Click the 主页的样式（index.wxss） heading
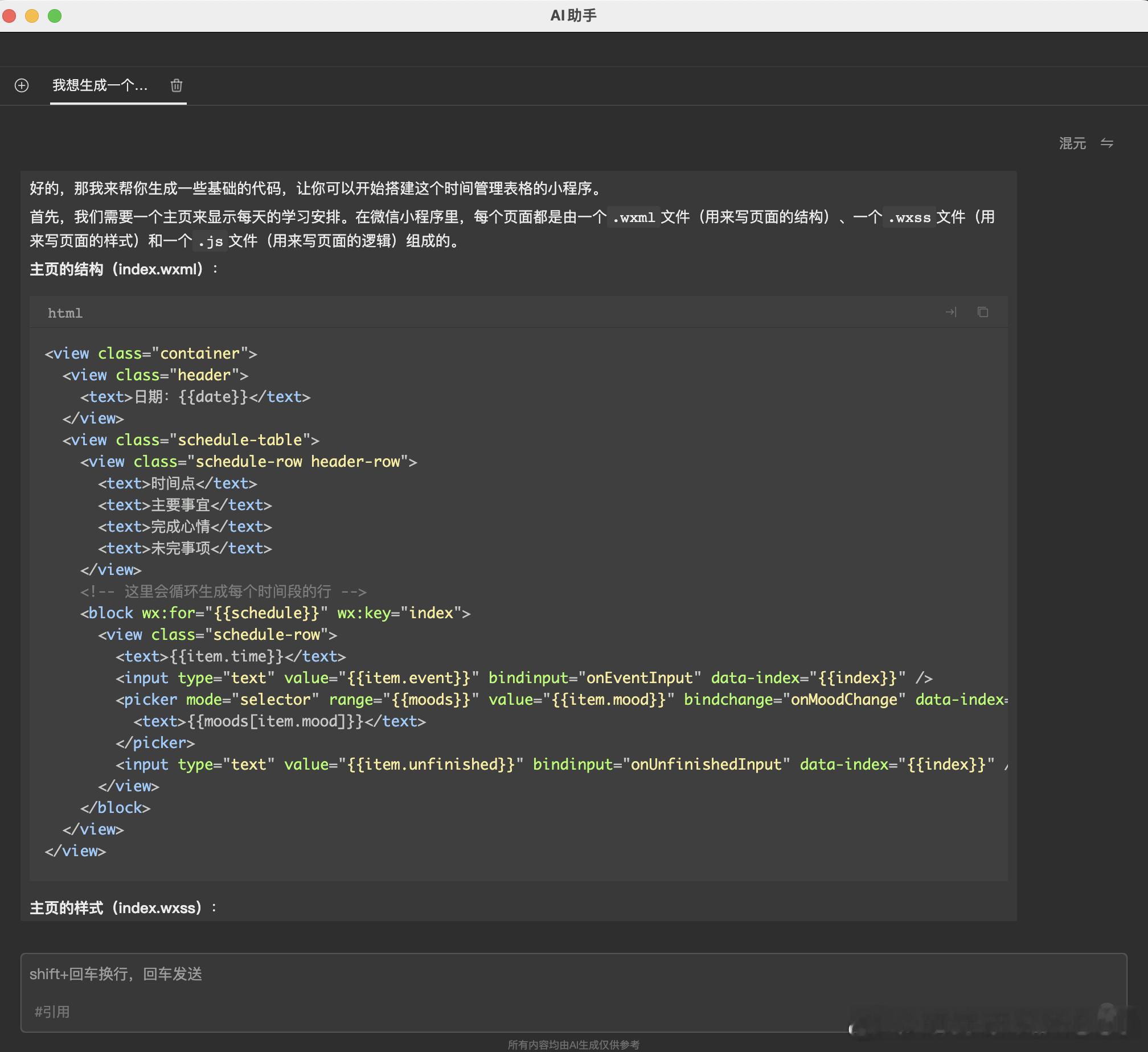Screen dimensions: 1148x1052 (x=123, y=908)
